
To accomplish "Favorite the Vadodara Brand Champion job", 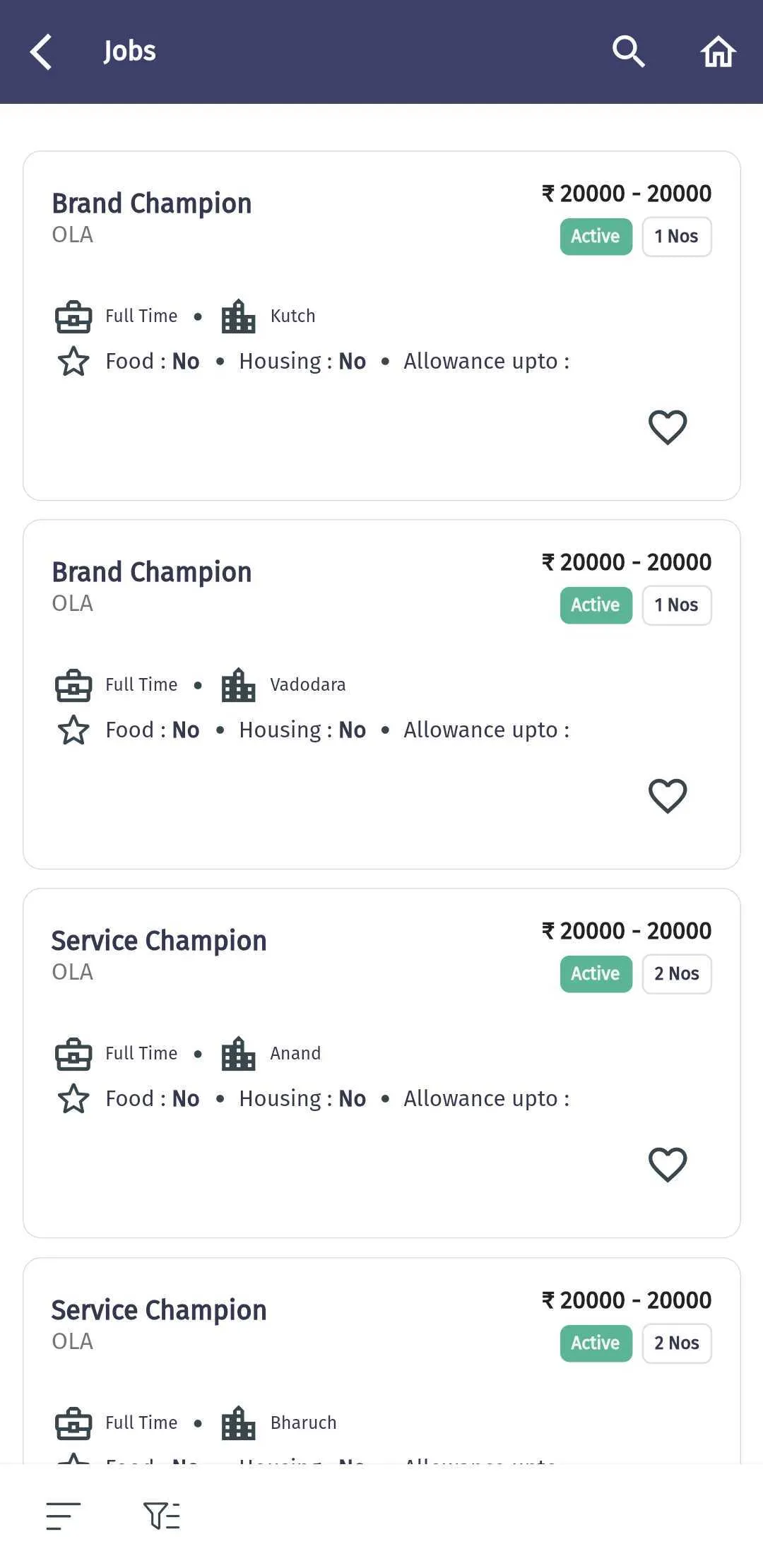I will point(668,796).
